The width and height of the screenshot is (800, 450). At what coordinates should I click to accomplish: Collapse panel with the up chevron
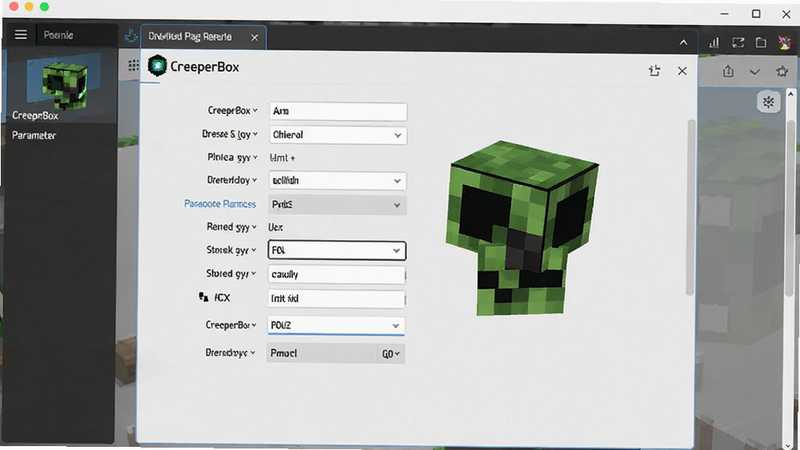(683, 42)
